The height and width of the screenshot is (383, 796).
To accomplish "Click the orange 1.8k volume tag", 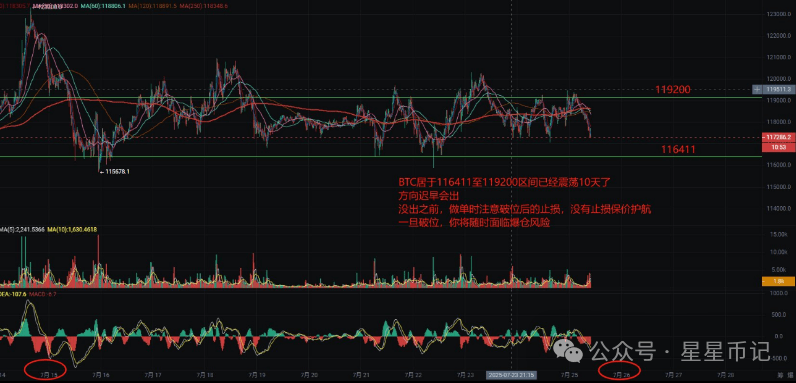I will 779,281.
